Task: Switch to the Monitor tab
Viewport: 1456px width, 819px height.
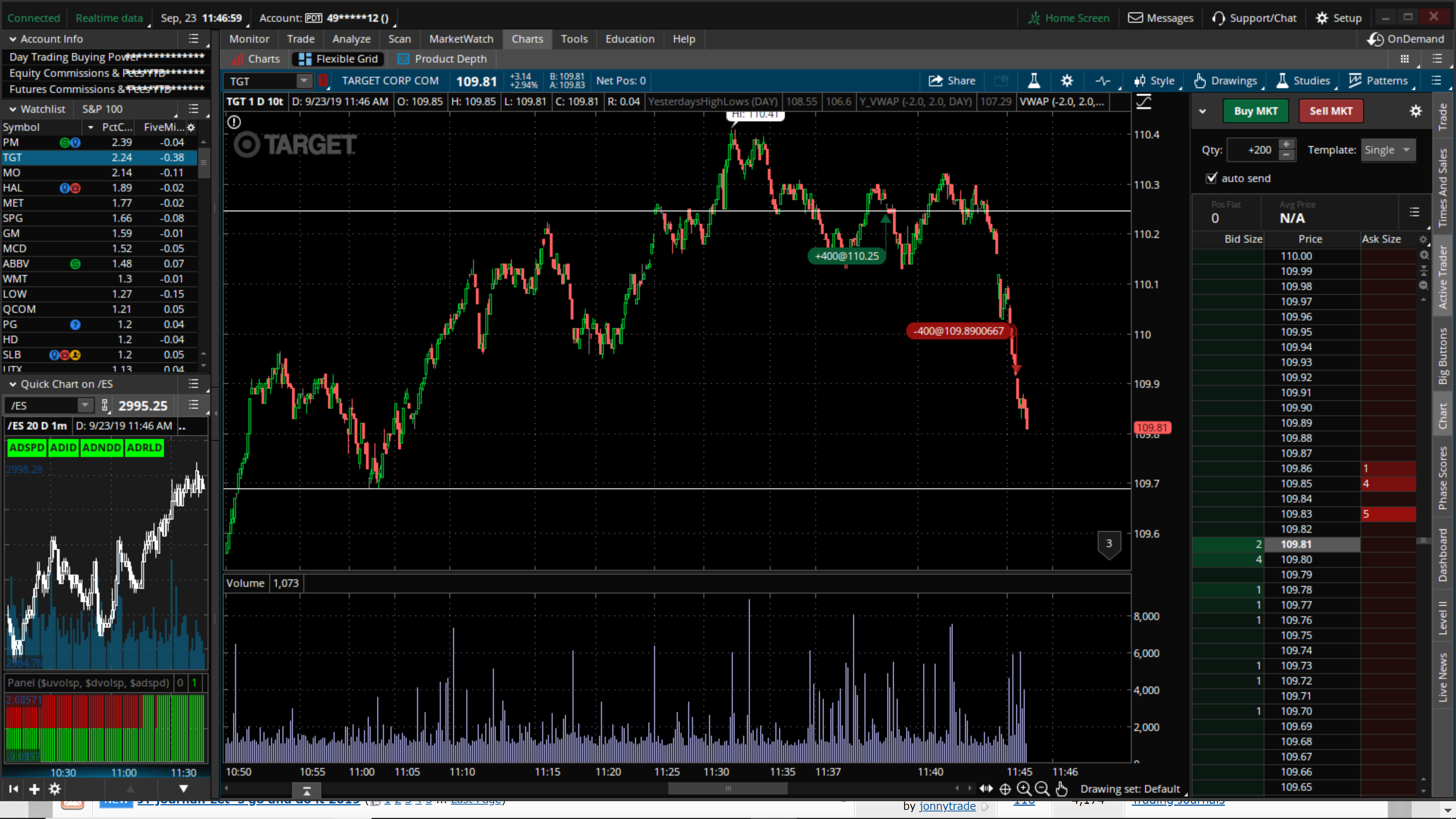Action: [249, 39]
